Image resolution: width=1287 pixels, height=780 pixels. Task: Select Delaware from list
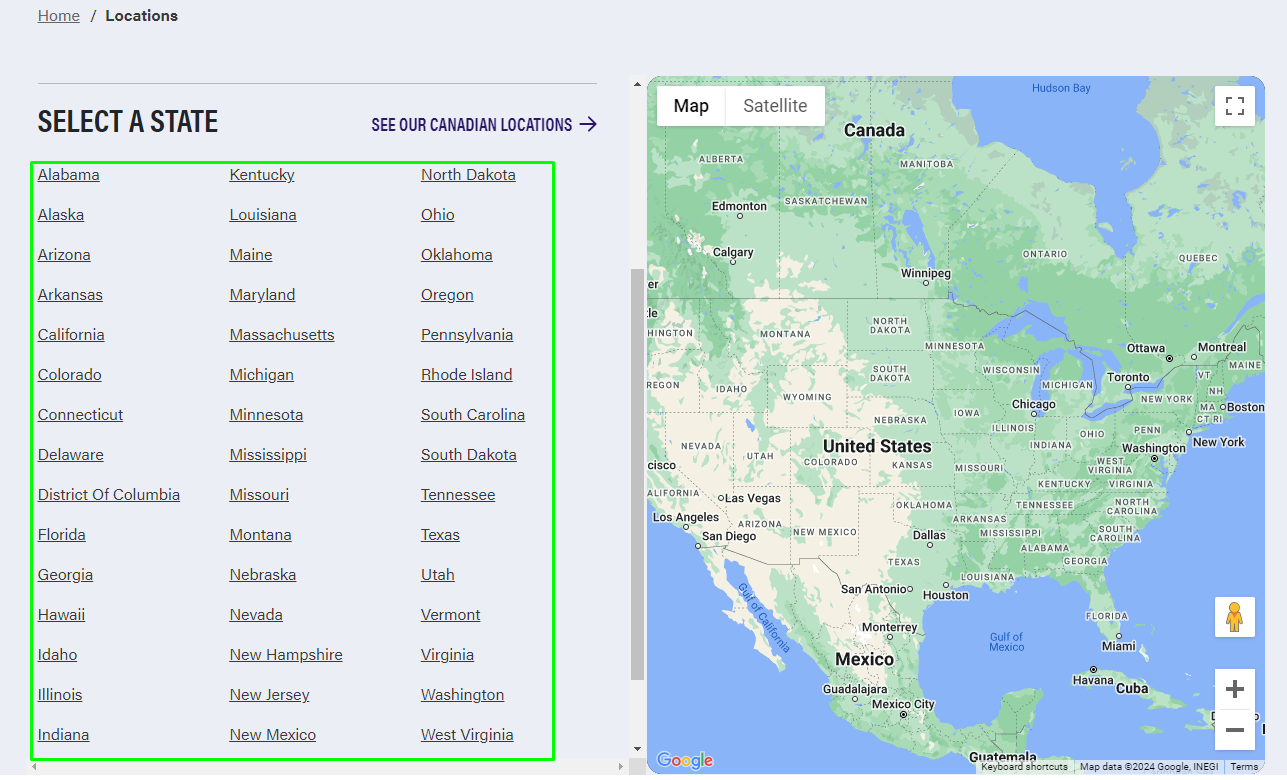(71, 455)
